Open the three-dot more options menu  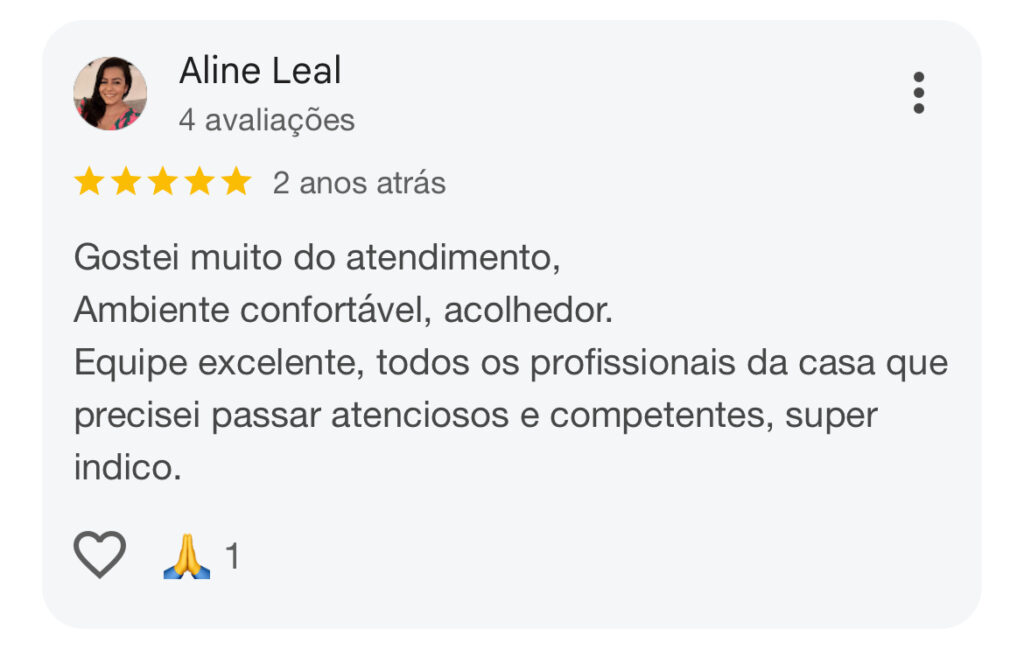point(918,93)
